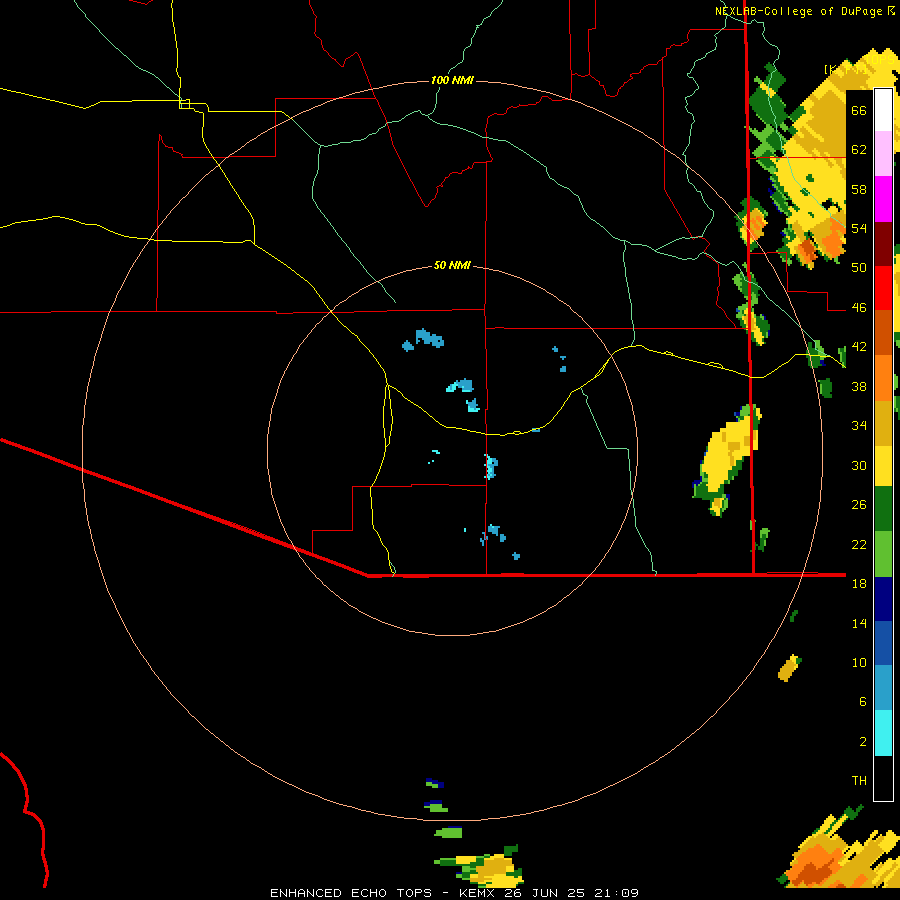Click the legend value '38'

[x=859, y=386]
